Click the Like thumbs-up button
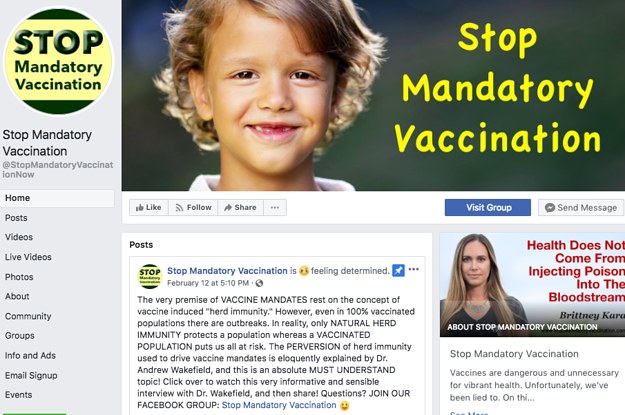625x415 pixels. (x=149, y=208)
